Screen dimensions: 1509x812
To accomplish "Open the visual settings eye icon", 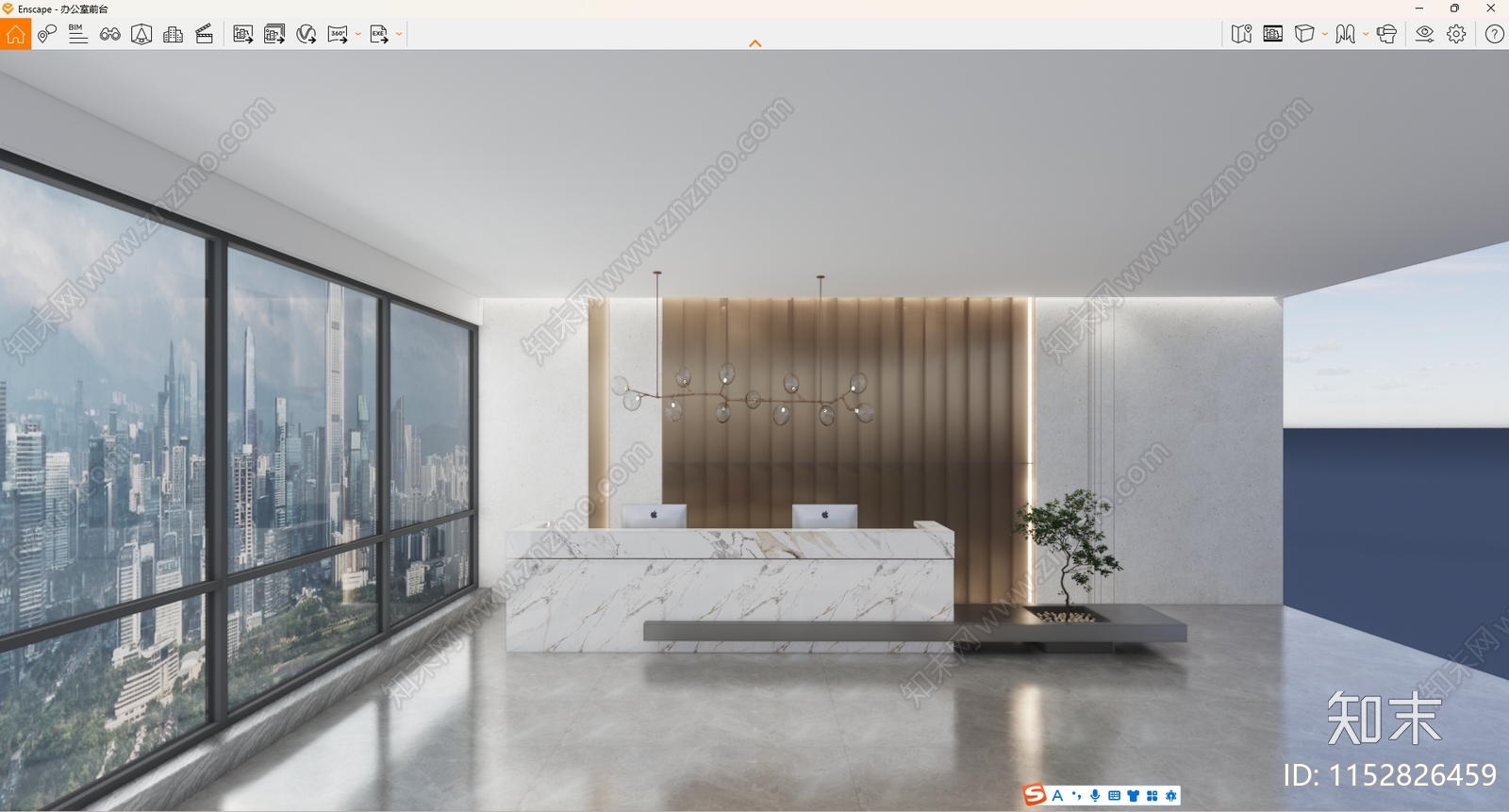I will tap(1425, 34).
